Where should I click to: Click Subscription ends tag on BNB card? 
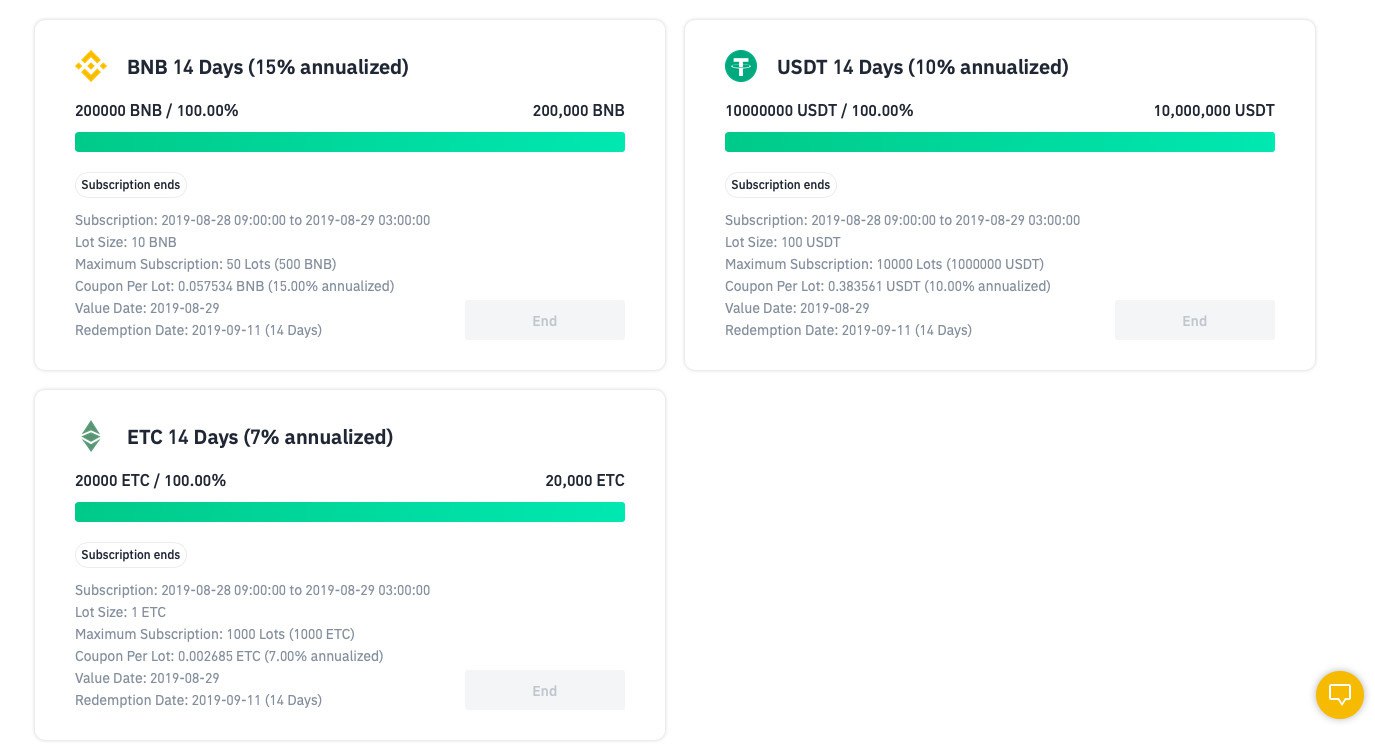(x=131, y=185)
